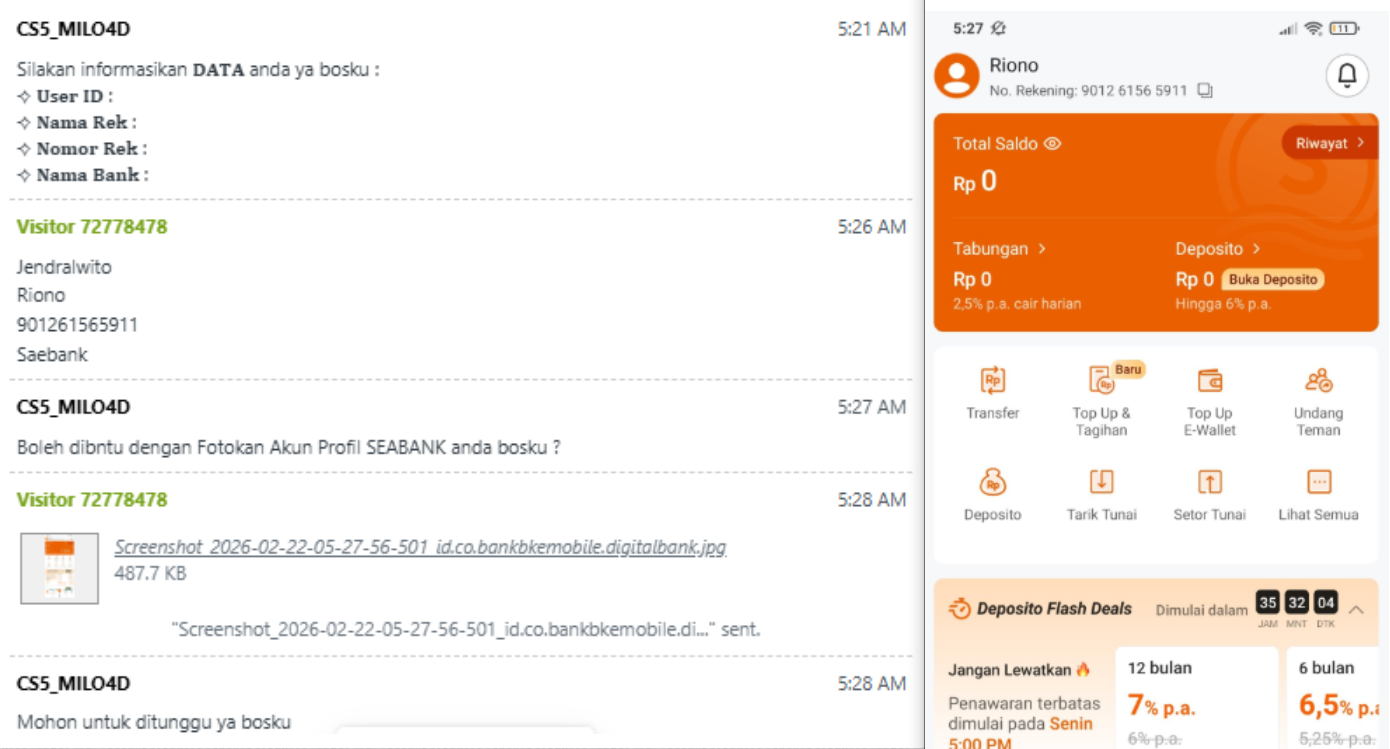Click the CS5_MILO4D sender name at 5:21 AM
Screen dimensions: 1390x749
click(x=73, y=29)
